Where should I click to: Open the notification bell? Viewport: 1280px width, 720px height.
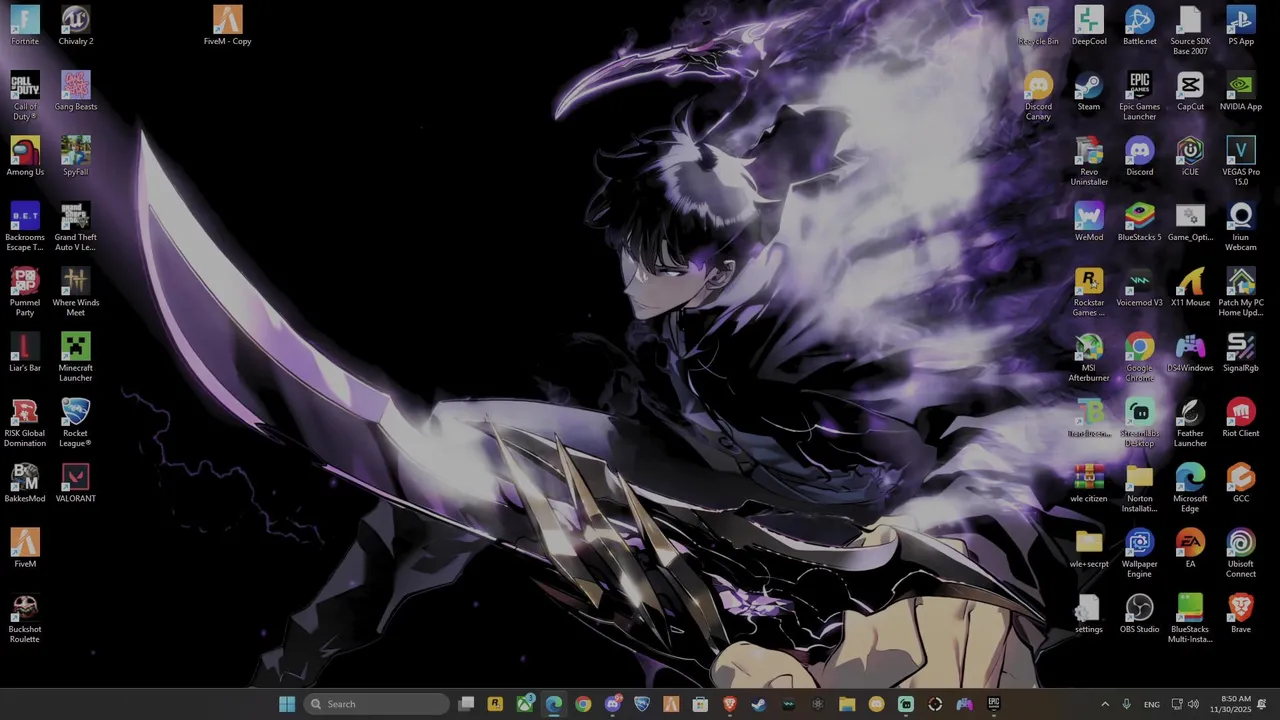coord(1262,704)
